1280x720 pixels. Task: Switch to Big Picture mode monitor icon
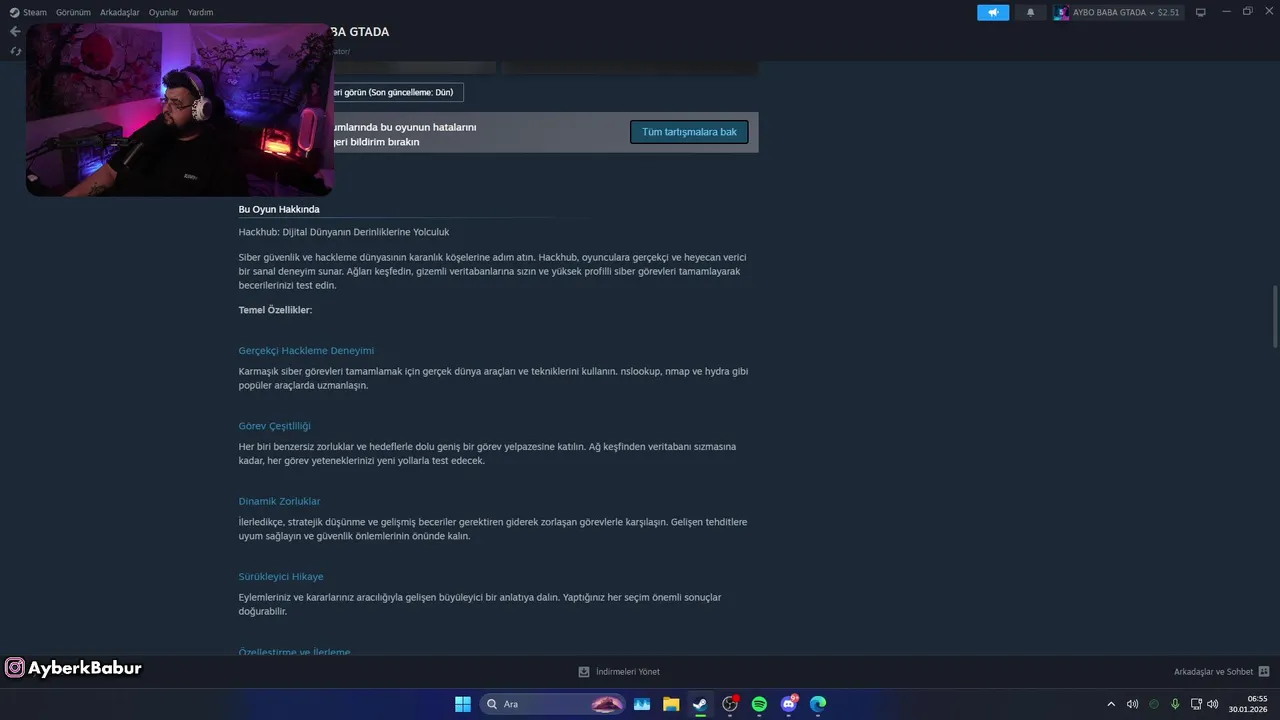click(1201, 12)
